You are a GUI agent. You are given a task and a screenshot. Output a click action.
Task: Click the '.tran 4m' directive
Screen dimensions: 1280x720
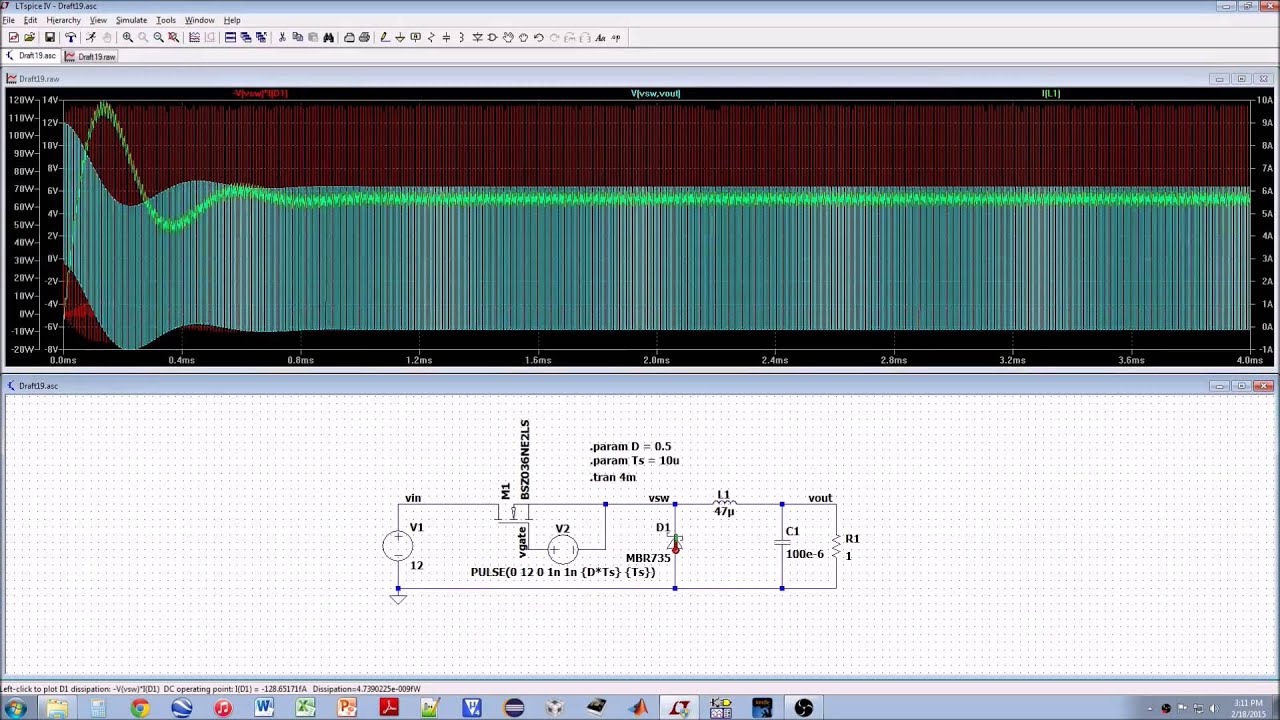tap(612, 477)
